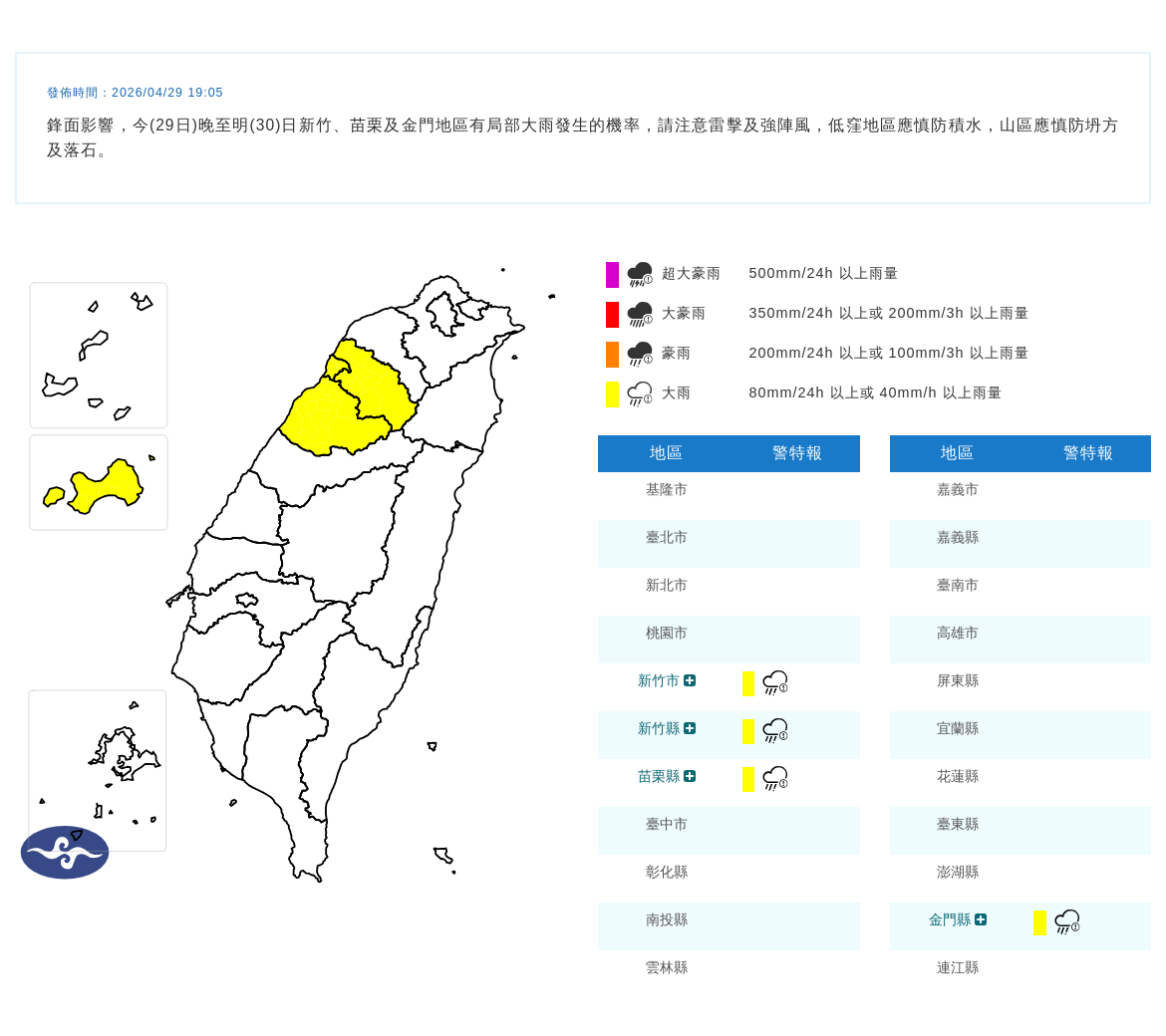This screenshot has height=1036, width=1166.
Task: Click the rain warning icon beside 新竹市
Action: (x=774, y=682)
